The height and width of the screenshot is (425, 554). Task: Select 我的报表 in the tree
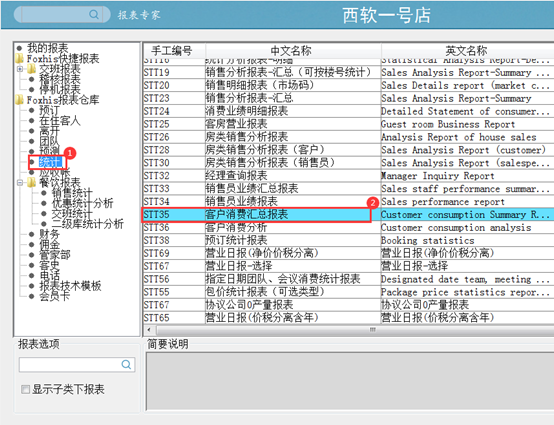tap(48, 48)
